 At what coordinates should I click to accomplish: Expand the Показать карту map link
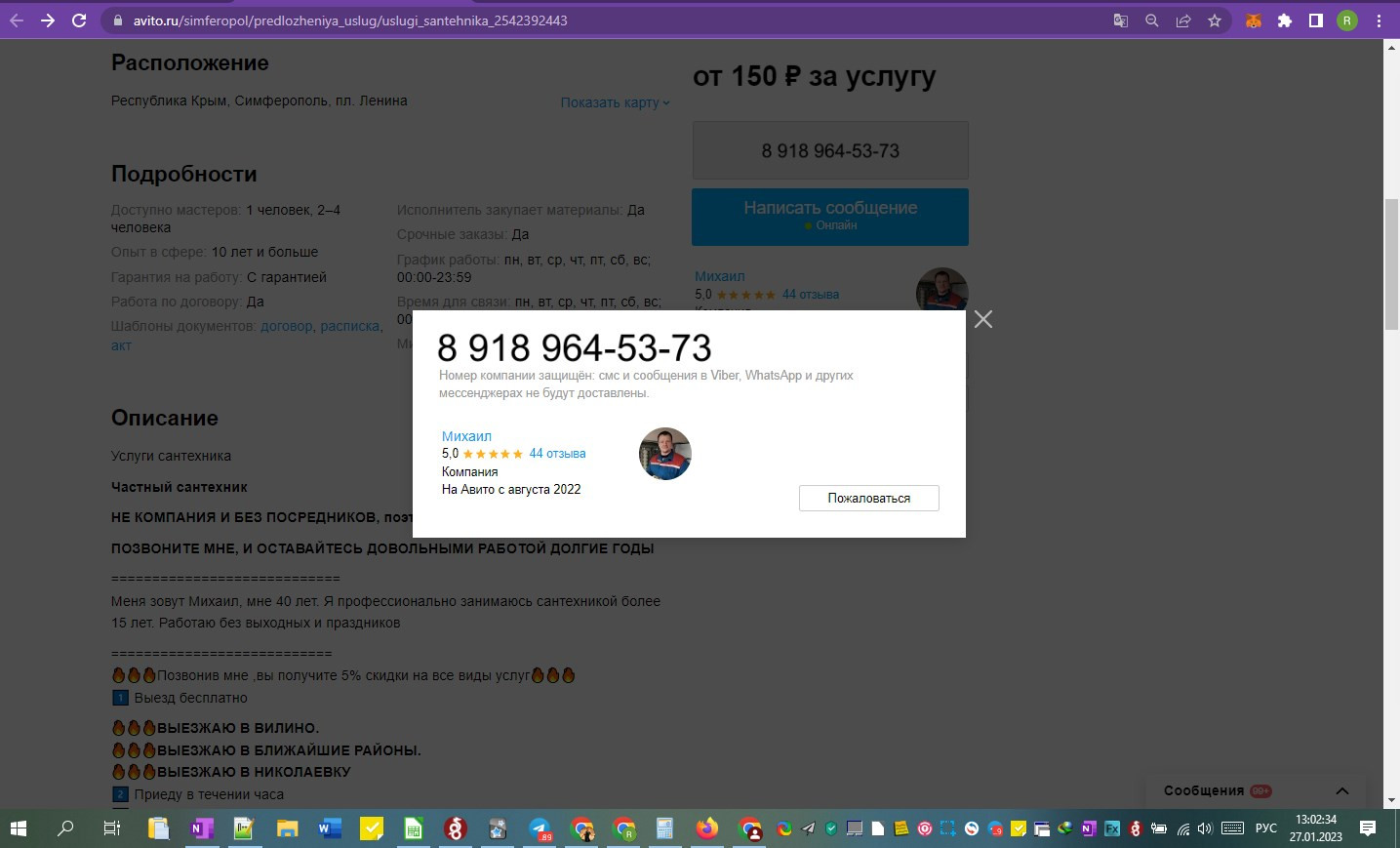[615, 102]
